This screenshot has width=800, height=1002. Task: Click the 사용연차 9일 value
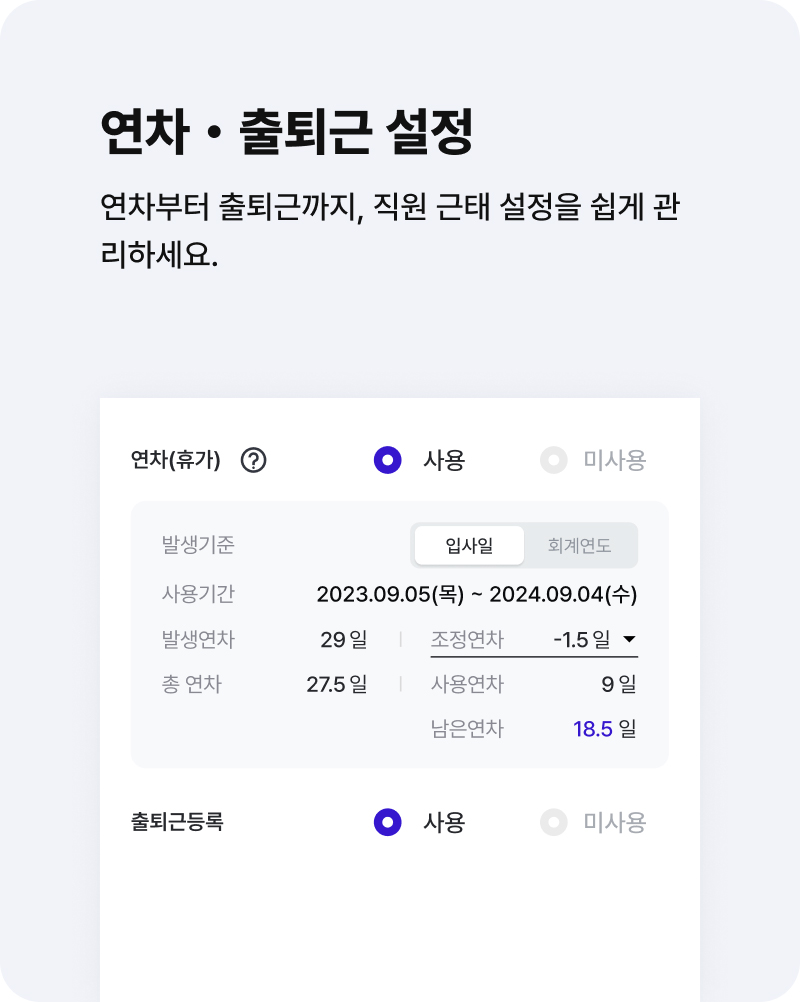coord(618,684)
